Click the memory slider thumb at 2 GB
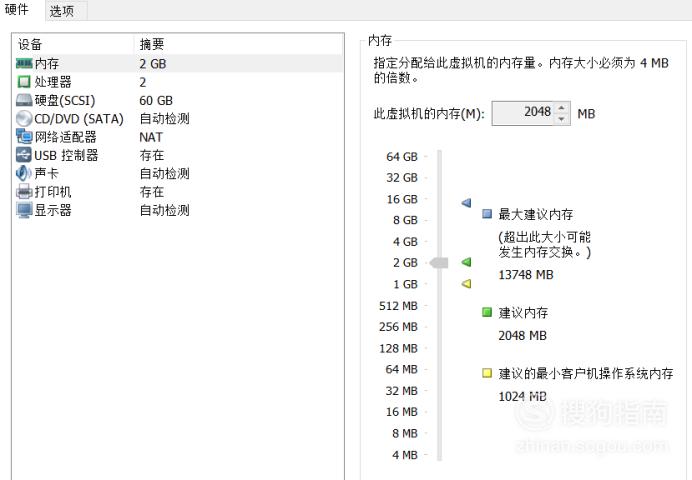 coord(439,263)
